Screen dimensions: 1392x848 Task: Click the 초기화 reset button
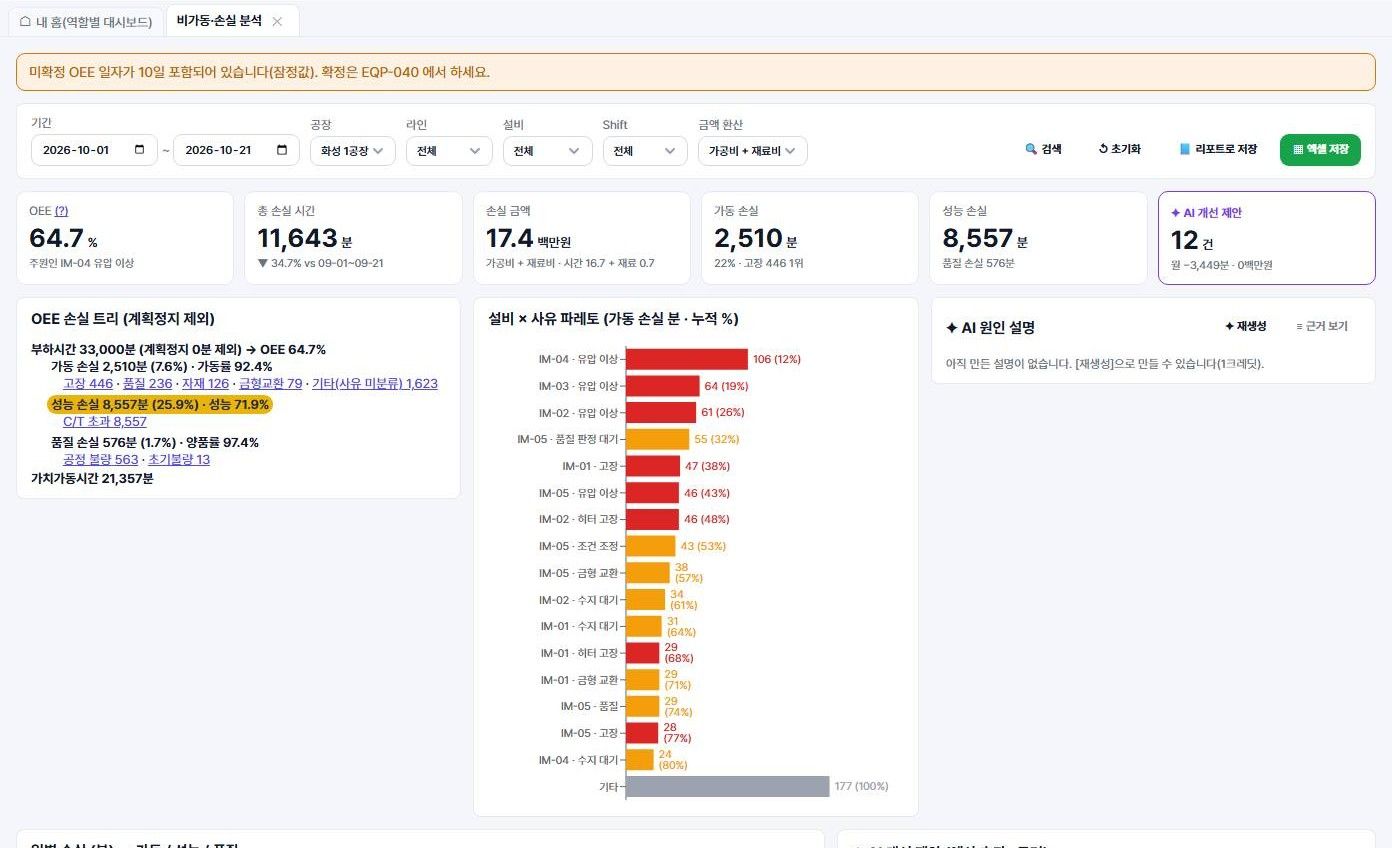(x=1119, y=149)
